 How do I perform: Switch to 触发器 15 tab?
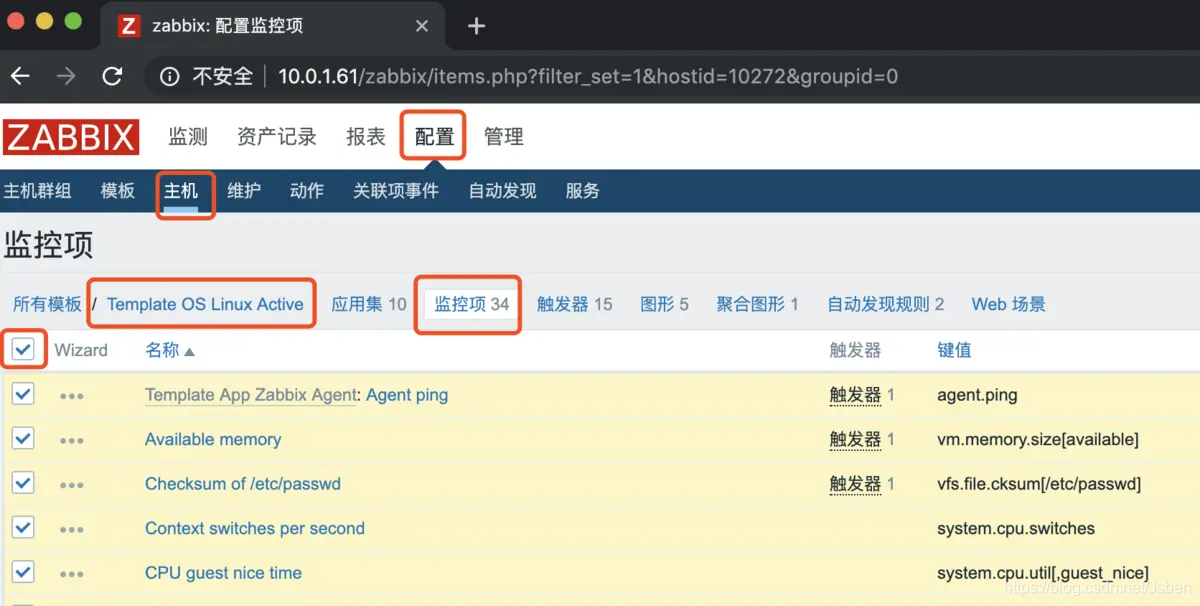pyautogui.click(x=574, y=304)
